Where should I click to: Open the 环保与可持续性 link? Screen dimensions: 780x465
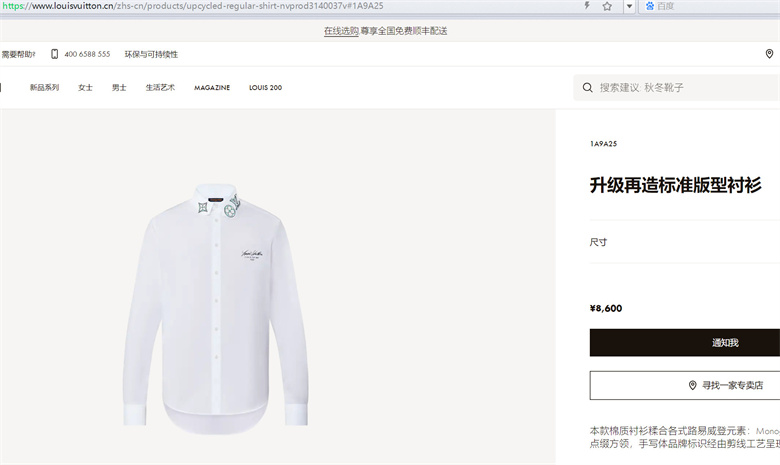pyautogui.click(x=151, y=54)
